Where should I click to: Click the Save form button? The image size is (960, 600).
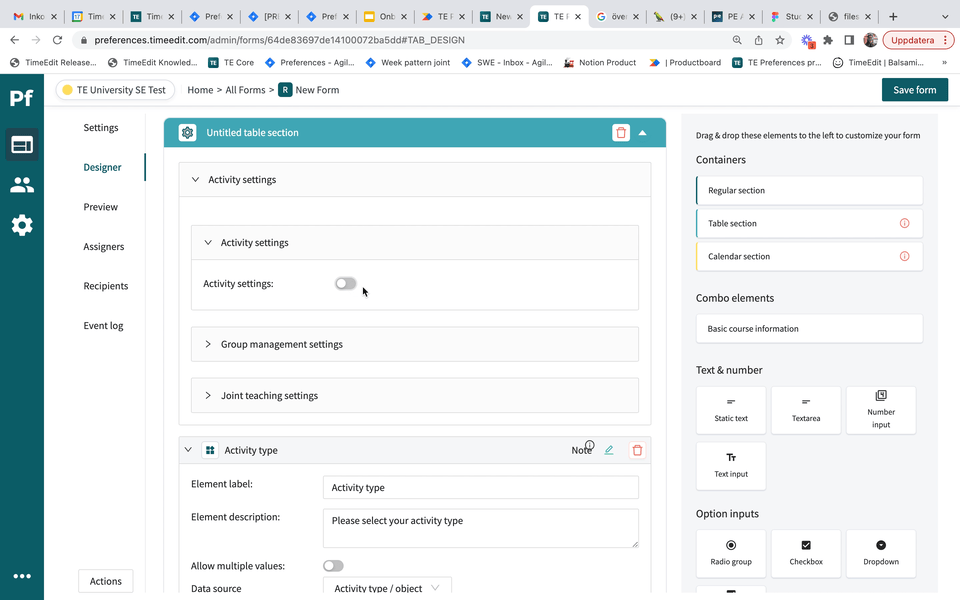915,90
